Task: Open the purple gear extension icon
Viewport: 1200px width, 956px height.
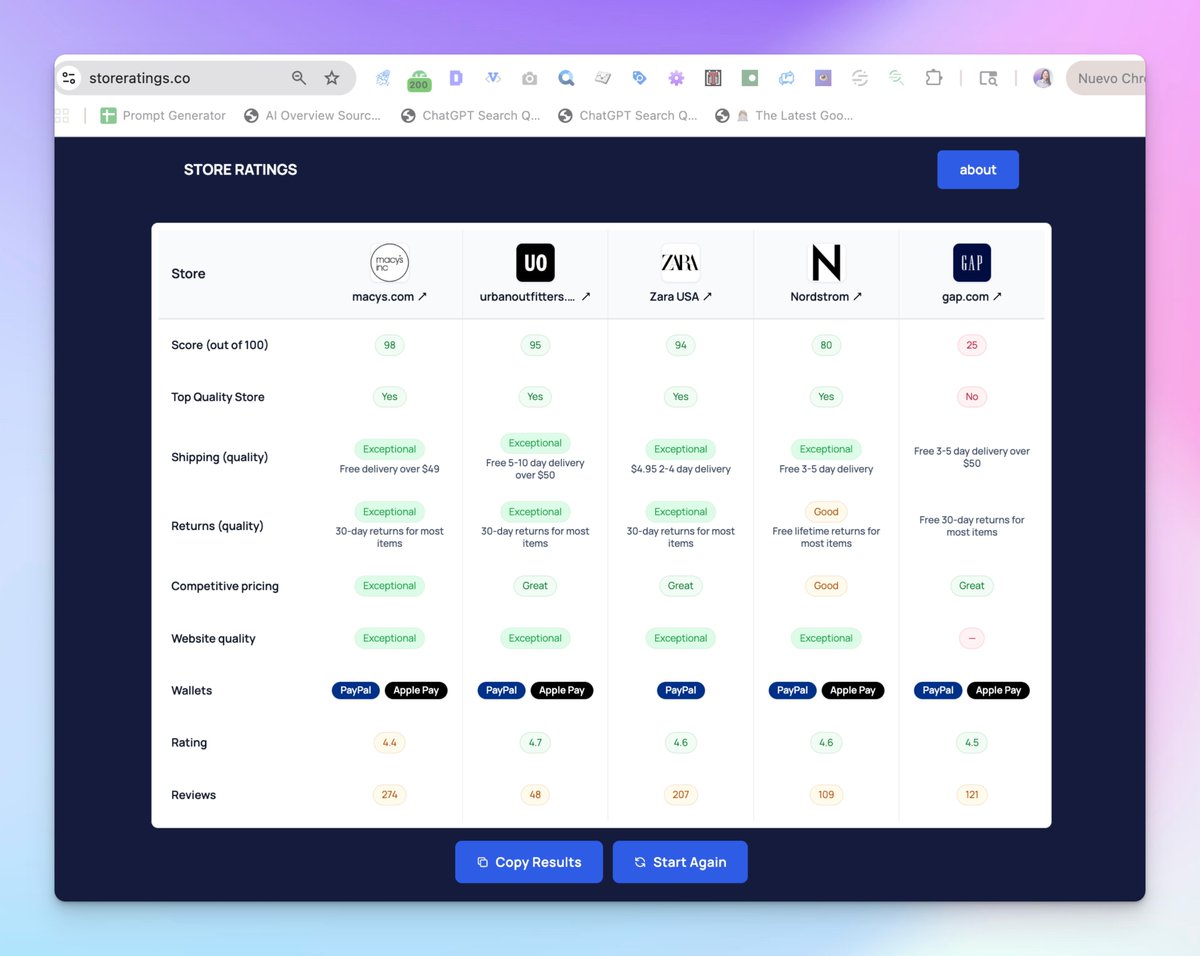Action: (x=676, y=78)
